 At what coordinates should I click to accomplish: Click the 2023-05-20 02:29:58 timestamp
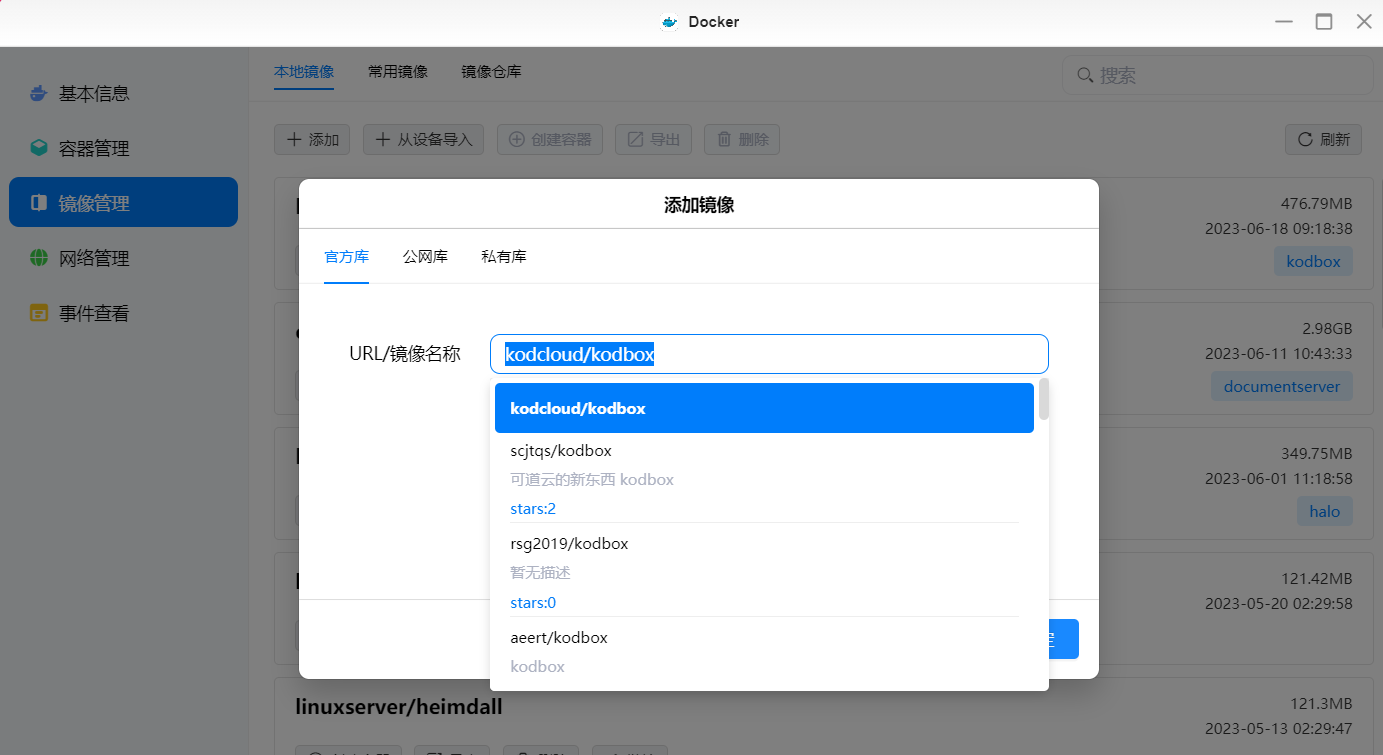pos(1279,604)
